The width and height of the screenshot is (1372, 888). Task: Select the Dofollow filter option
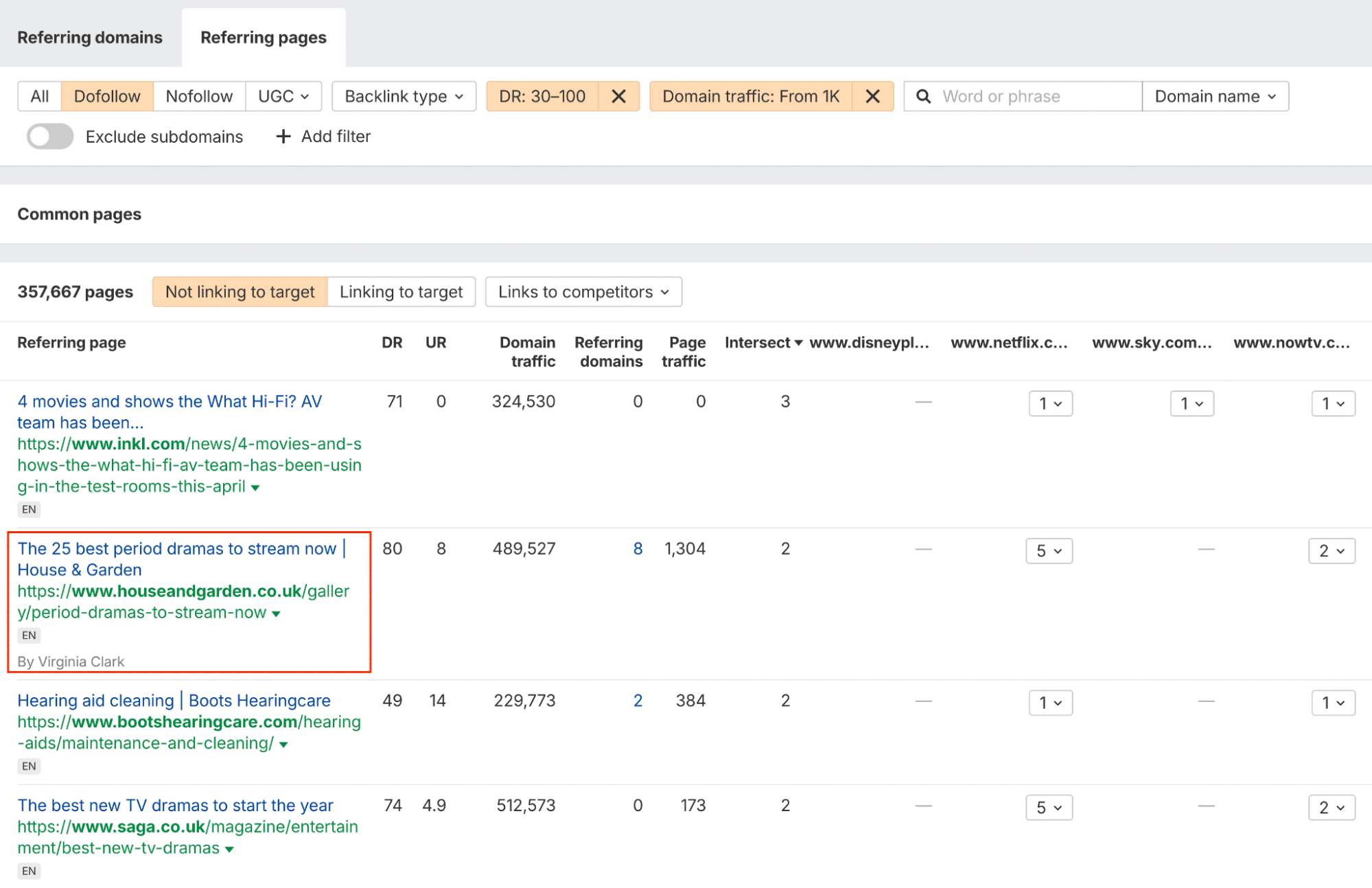(x=107, y=97)
